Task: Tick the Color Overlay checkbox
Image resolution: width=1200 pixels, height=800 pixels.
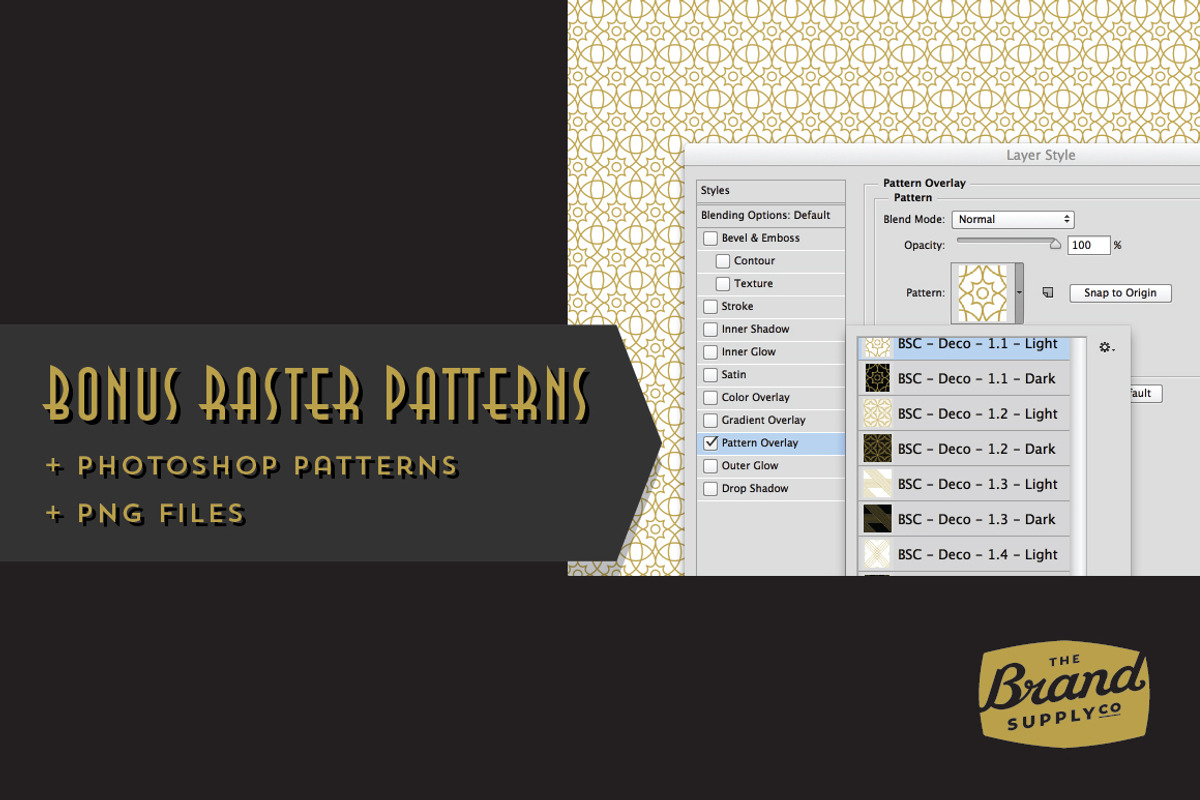Action: click(x=711, y=398)
